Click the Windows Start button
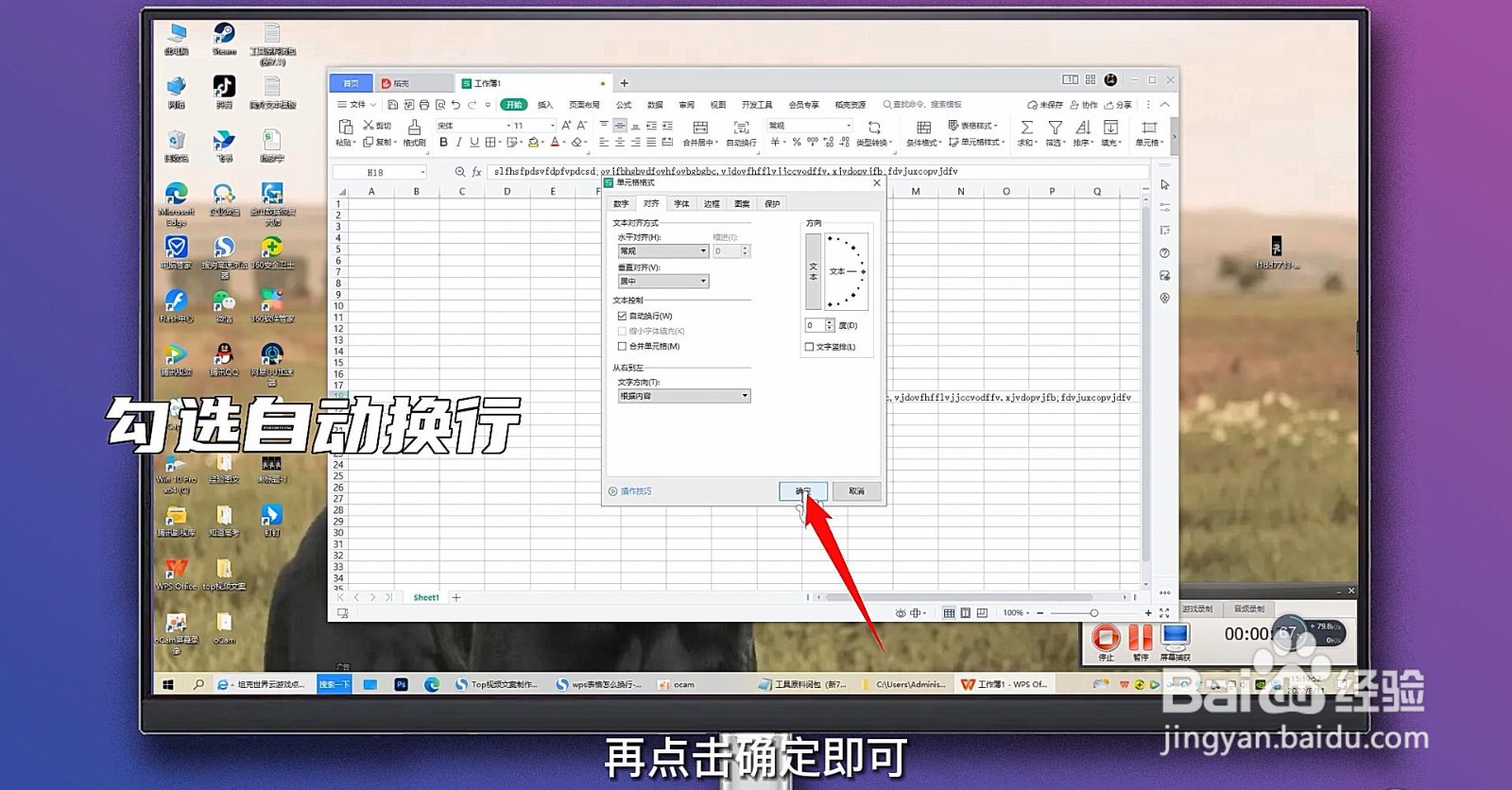This screenshot has width=1512, height=790. coord(168,684)
